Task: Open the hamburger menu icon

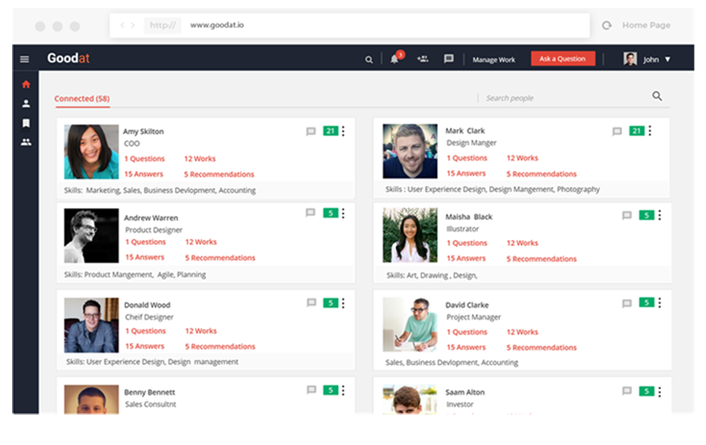Action: [25, 59]
